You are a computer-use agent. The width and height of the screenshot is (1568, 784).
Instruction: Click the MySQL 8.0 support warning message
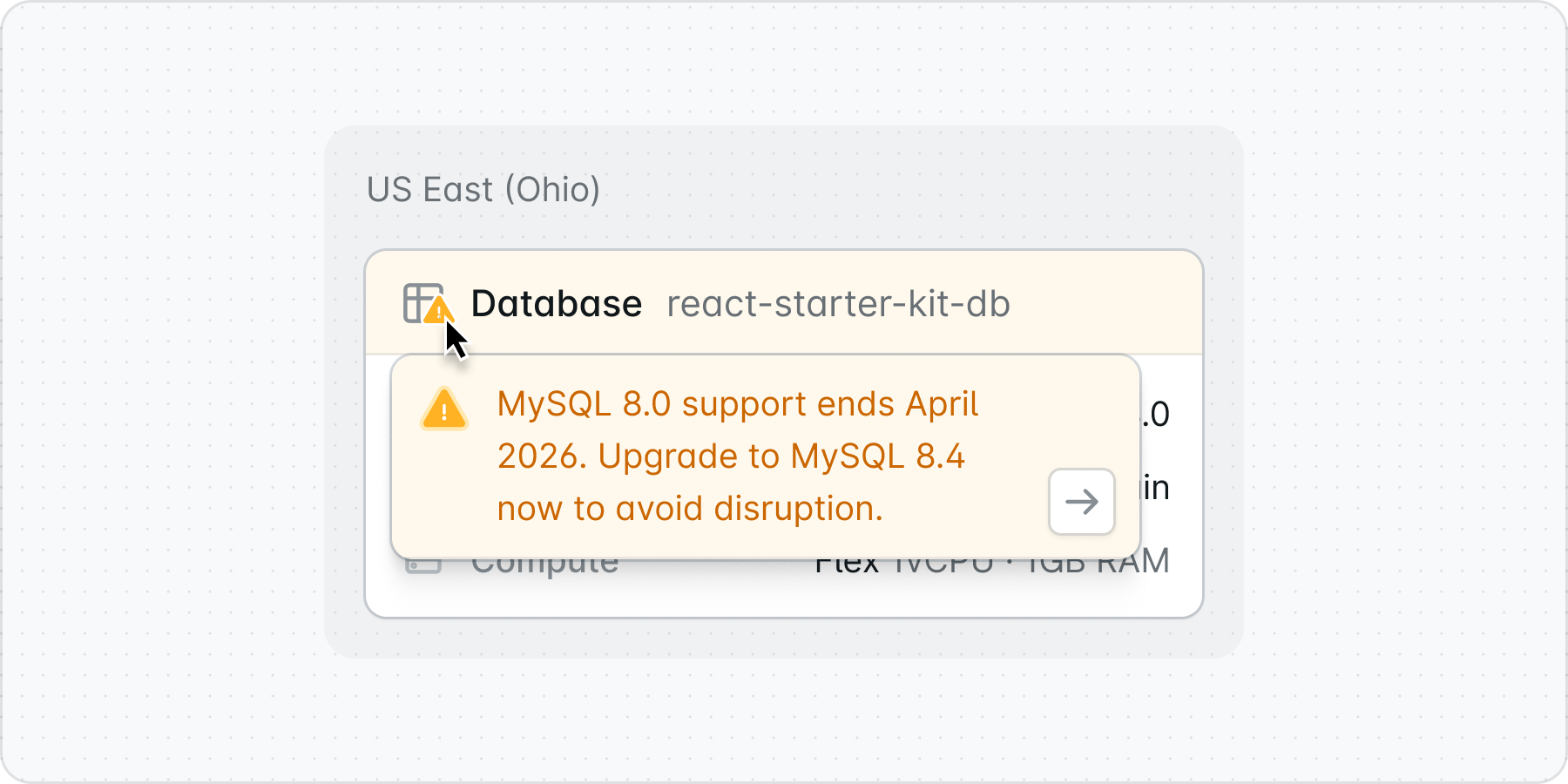click(x=737, y=455)
